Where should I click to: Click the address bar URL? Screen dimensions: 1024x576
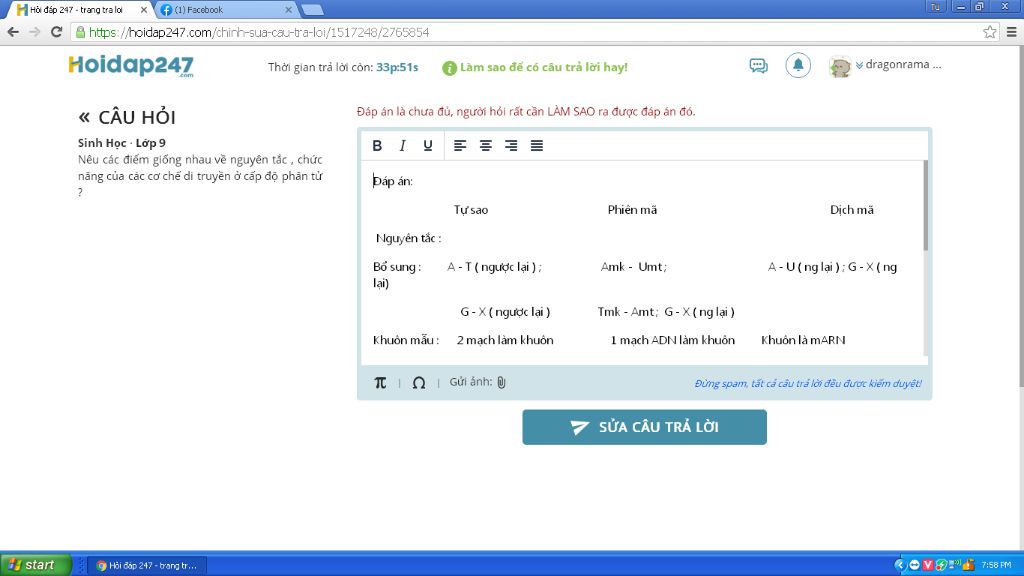click(x=259, y=33)
